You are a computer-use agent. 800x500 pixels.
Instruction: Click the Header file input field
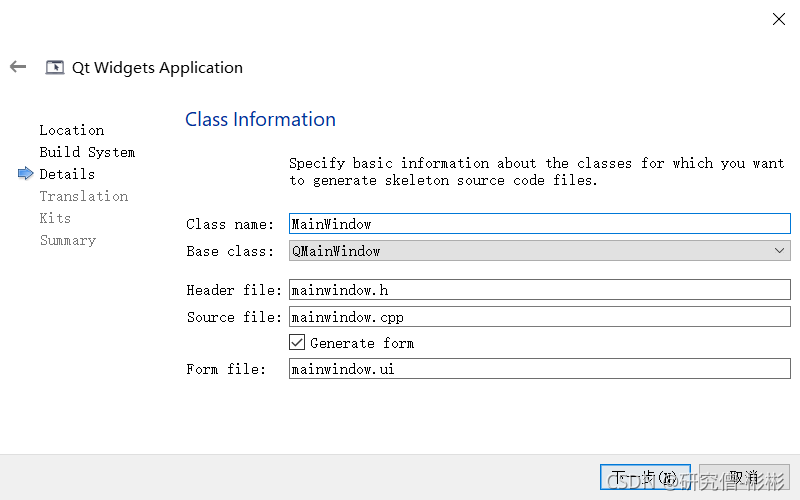[539, 290]
